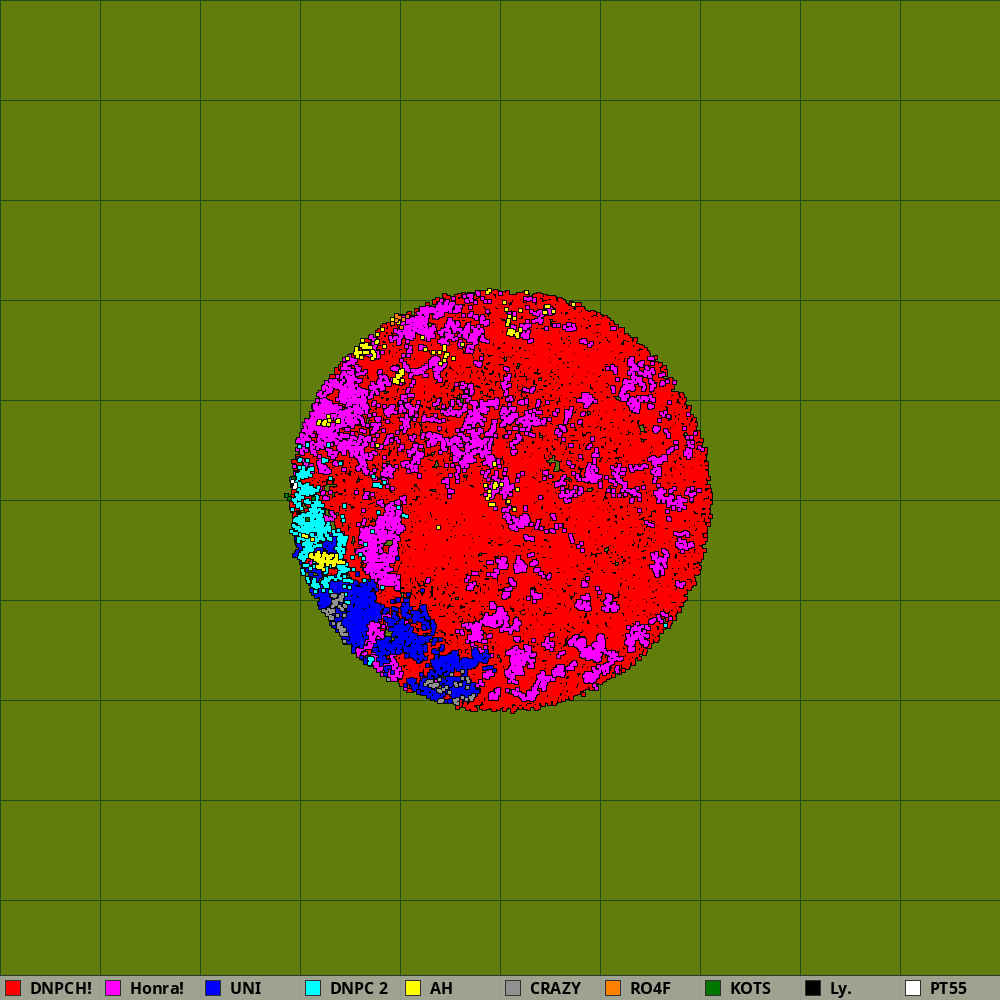The height and width of the screenshot is (1000, 1000).
Task: Click the yellow AH legend swatch
Action: (x=413, y=988)
